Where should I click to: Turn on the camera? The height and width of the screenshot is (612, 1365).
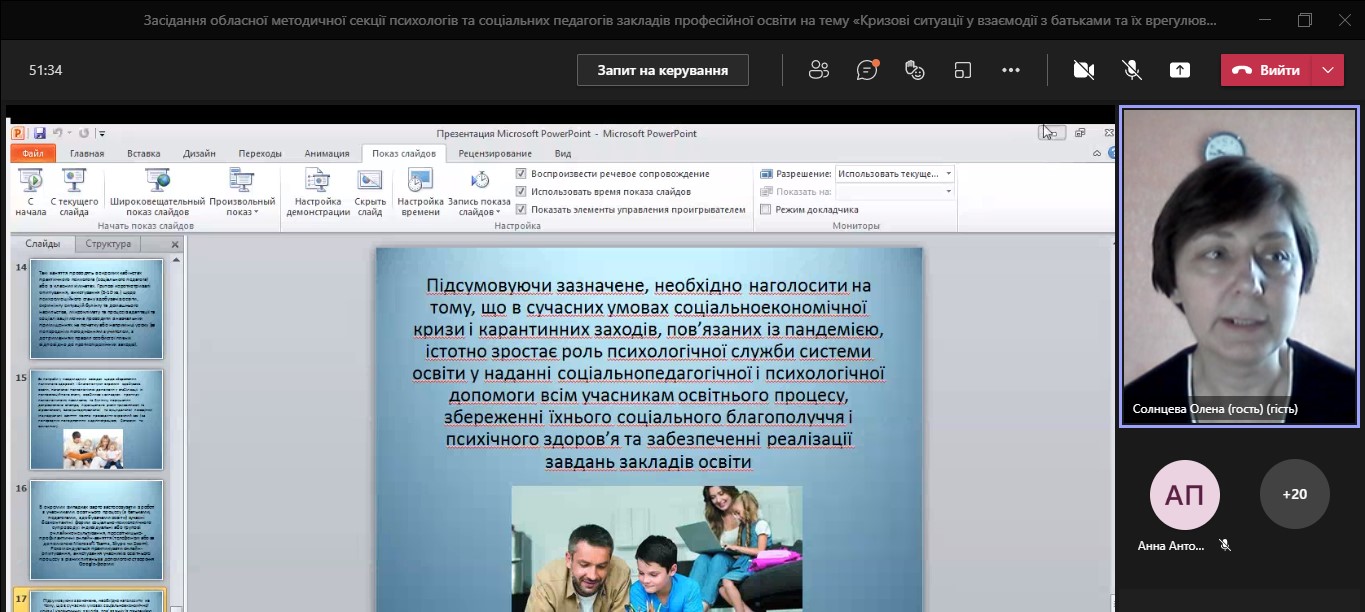pos(1083,70)
